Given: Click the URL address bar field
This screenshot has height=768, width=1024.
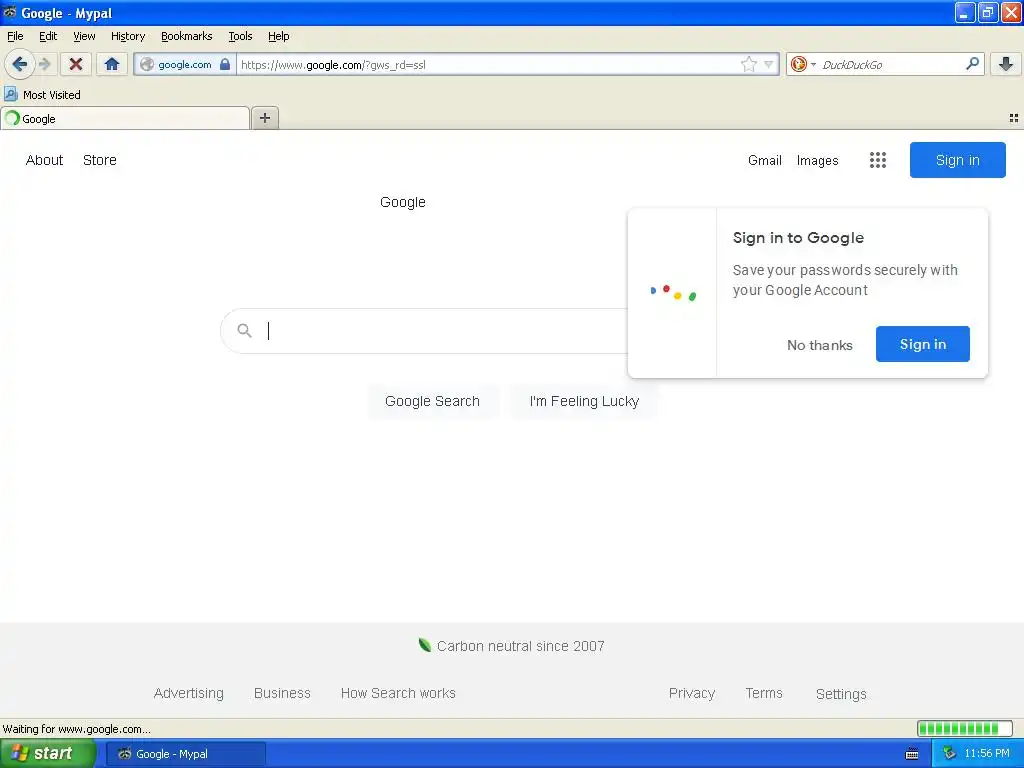Looking at the screenshot, I should [x=488, y=64].
